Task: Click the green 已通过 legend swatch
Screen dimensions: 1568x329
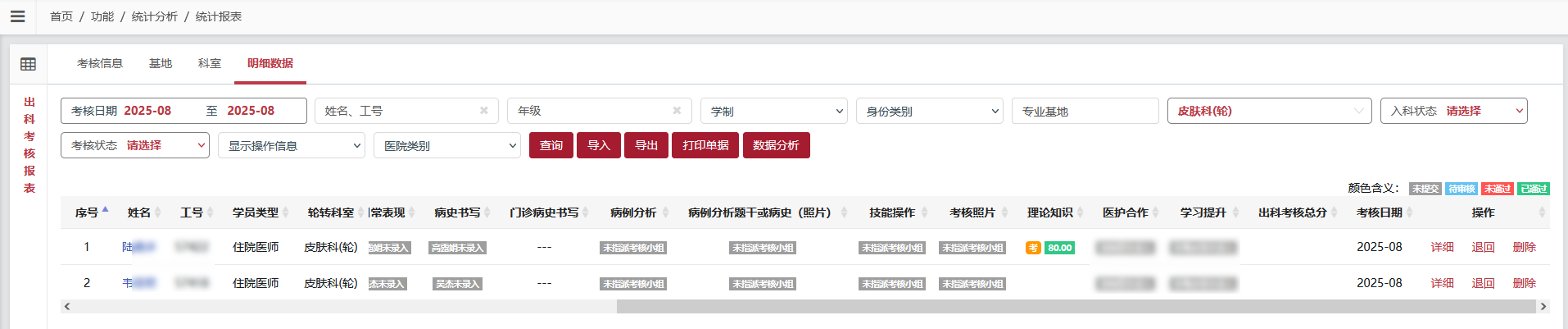Action: pos(1534,189)
